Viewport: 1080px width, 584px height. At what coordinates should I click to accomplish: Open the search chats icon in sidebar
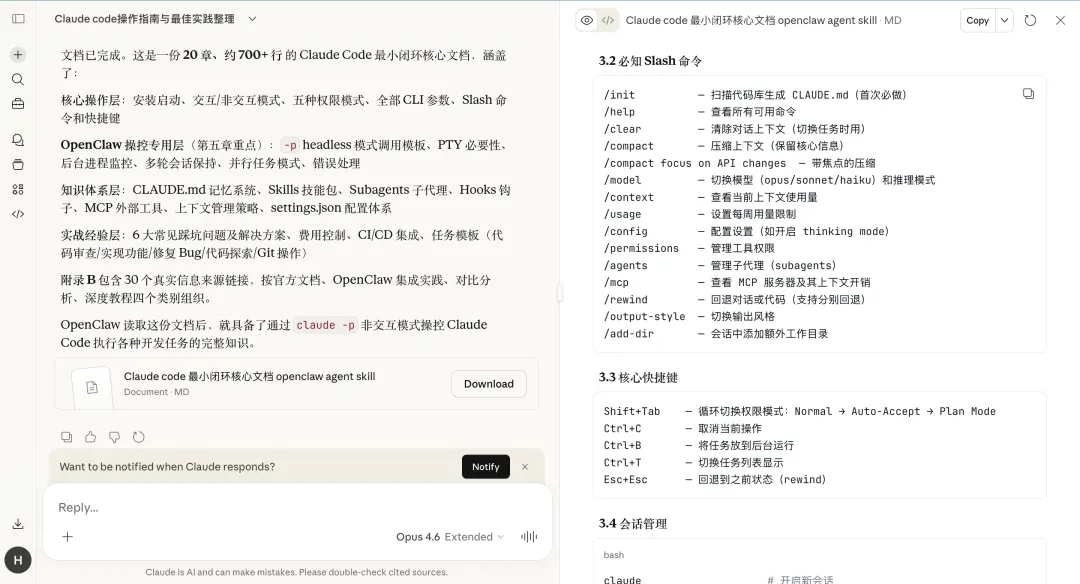(x=18, y=79)
